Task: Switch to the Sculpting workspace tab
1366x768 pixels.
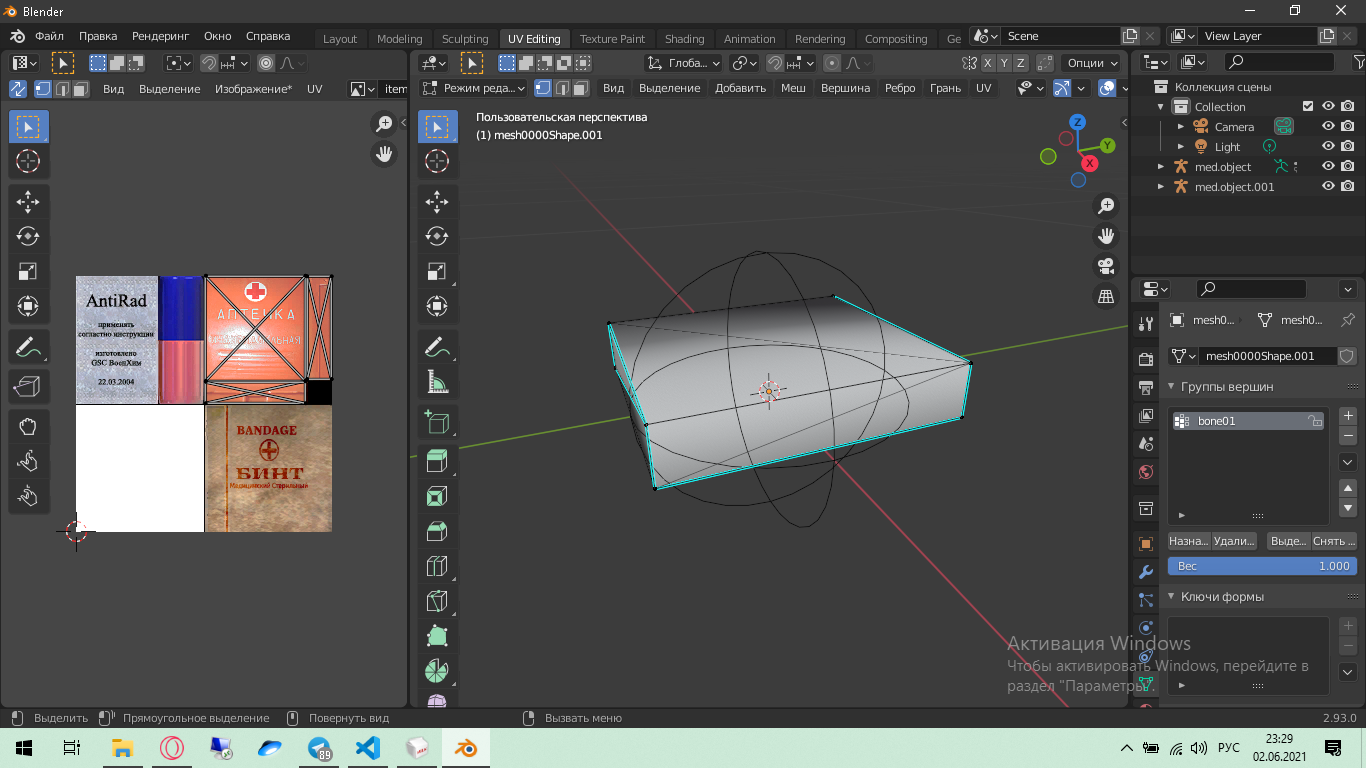Action: click(x=465, y=39)
